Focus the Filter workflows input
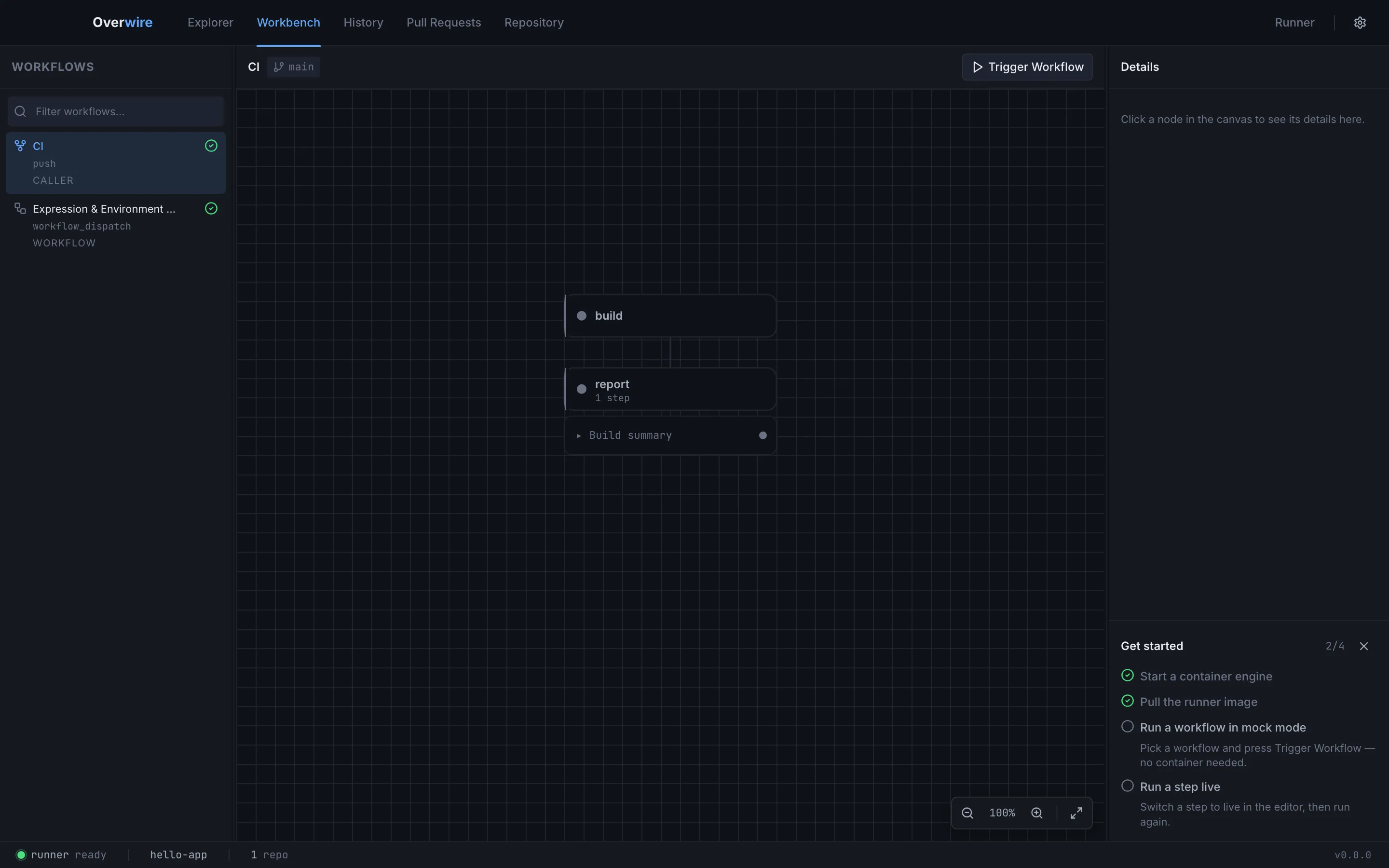 coord(115,111)
